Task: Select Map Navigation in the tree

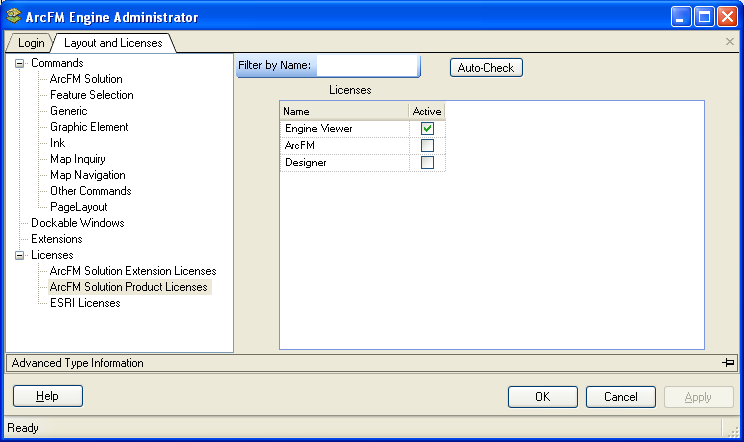Action: [x=88, y=175]
